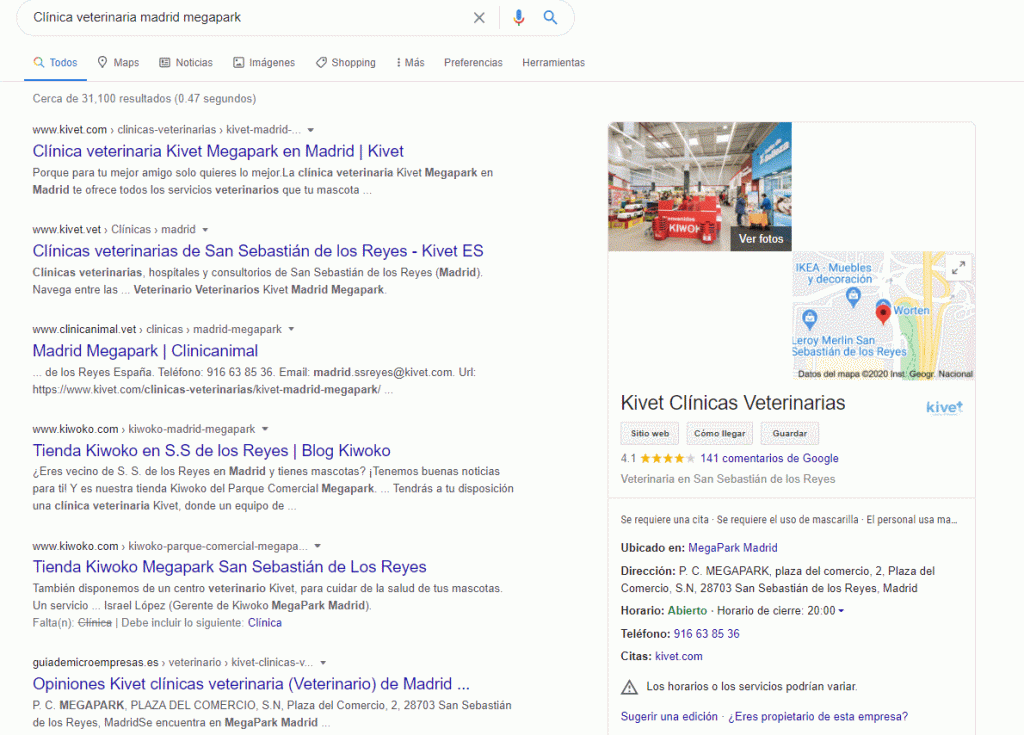
Task: Open dropdown arrow next to kiwoko-parque-comercial URL
Action: [x=317, y=546]
